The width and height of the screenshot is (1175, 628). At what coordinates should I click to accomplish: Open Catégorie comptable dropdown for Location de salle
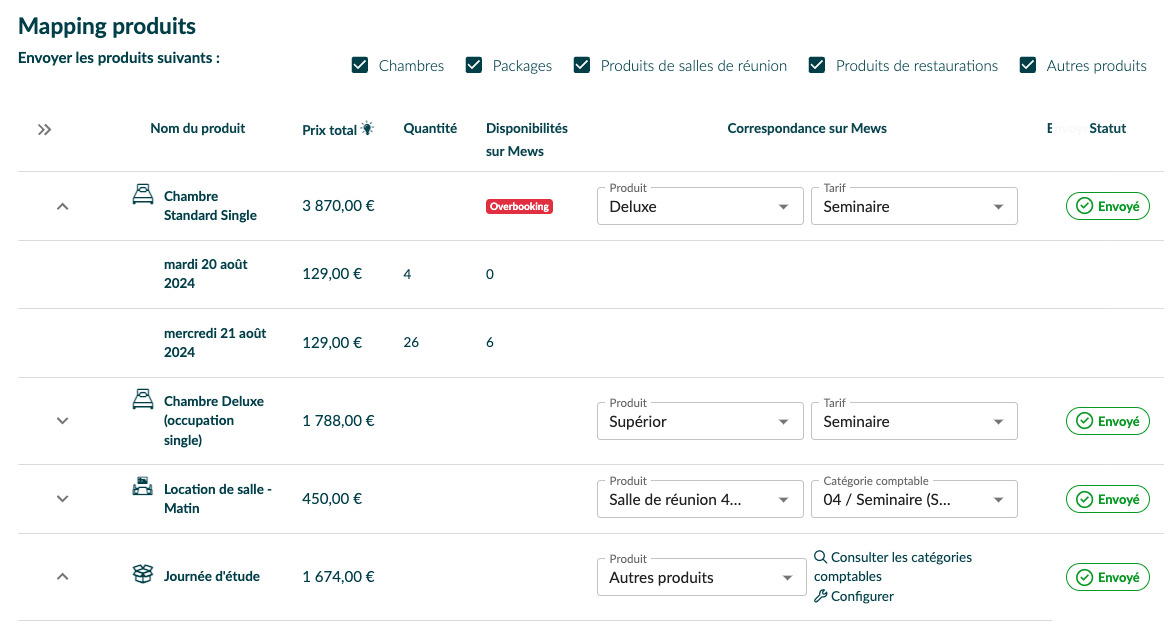pyautogui.click(x=913, y=500)
